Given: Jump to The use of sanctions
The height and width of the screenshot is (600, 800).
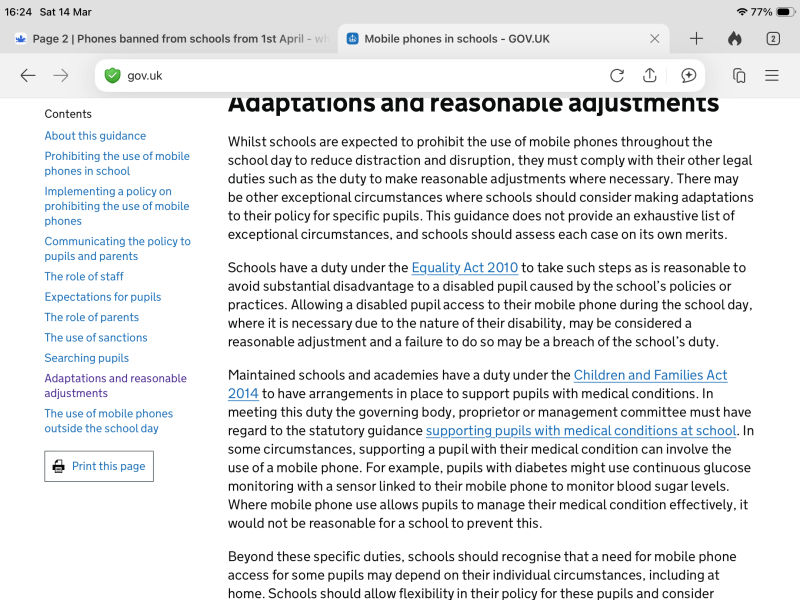Looking at the screenshot, I should [95, 338].
